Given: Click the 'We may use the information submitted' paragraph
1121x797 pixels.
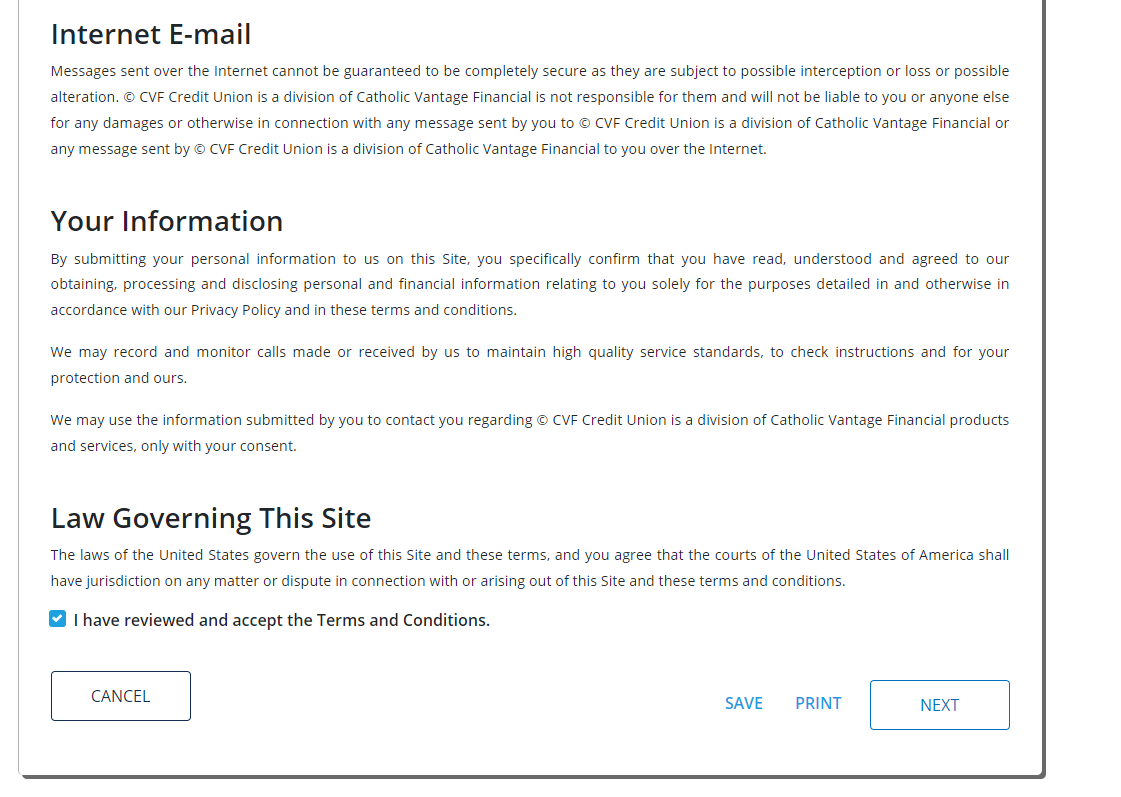Looking at the screenshot, I should coord(530,432).
